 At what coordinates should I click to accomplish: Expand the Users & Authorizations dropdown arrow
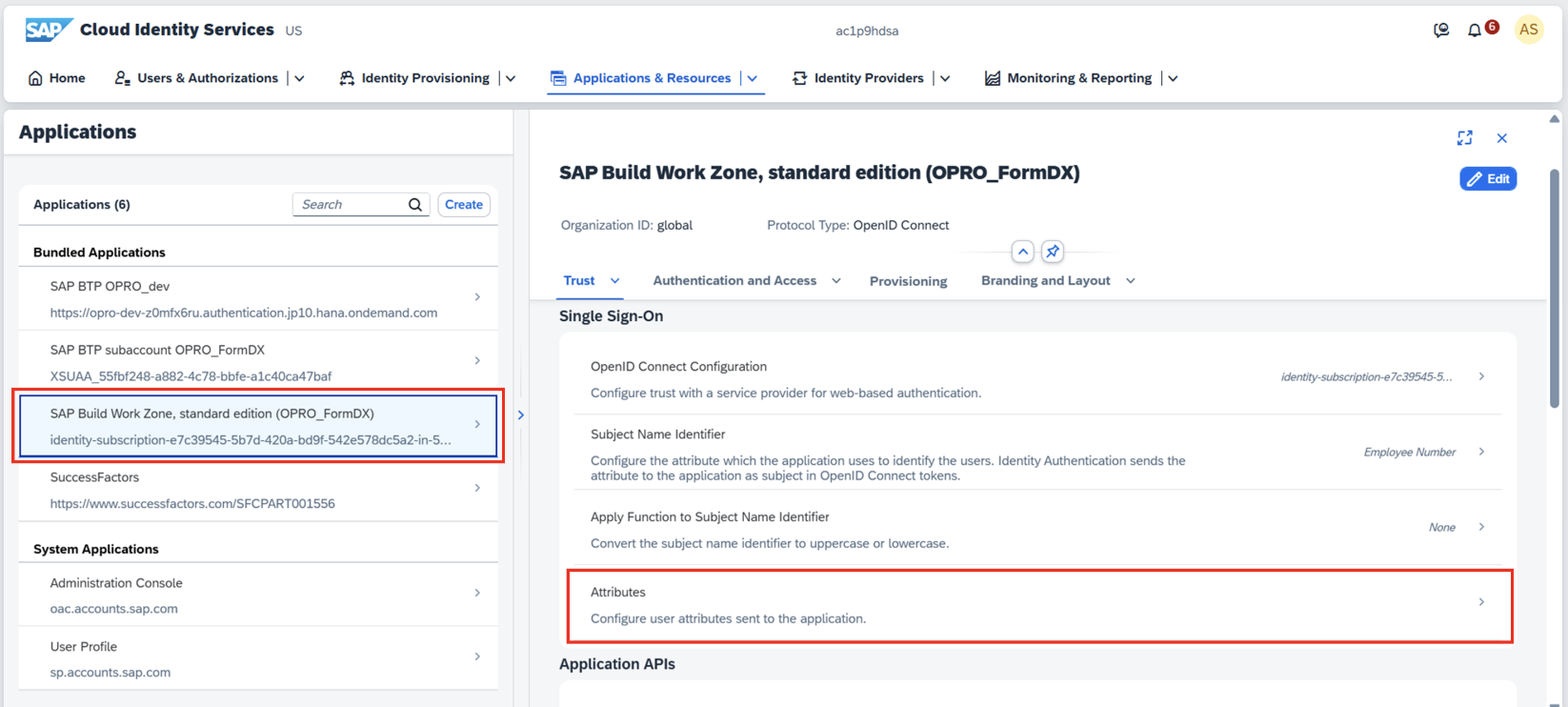299,78
